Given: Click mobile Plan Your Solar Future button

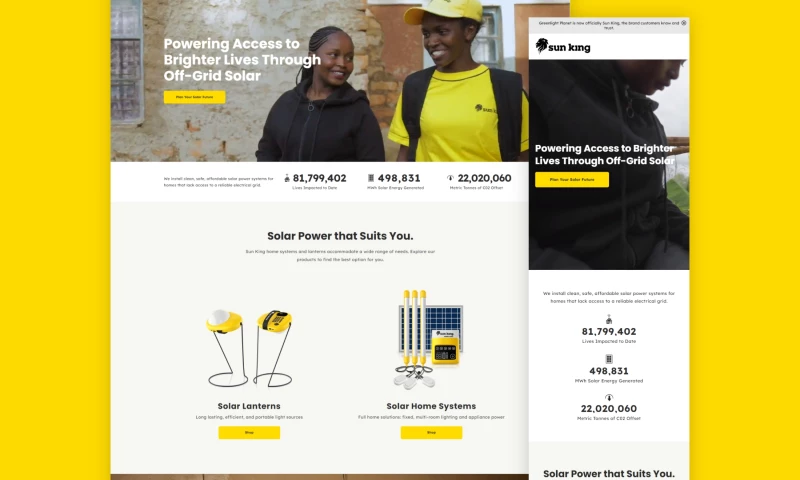Looking at the screenshot, I should 572,180.
